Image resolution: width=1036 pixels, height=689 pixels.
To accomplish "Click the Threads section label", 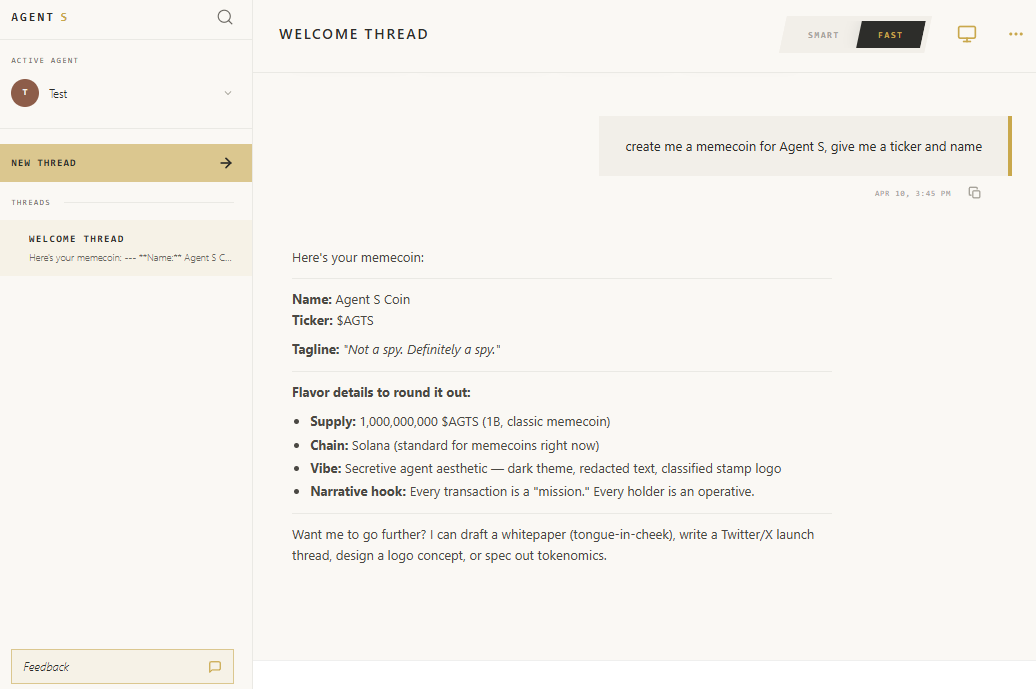I will [30, 203].
